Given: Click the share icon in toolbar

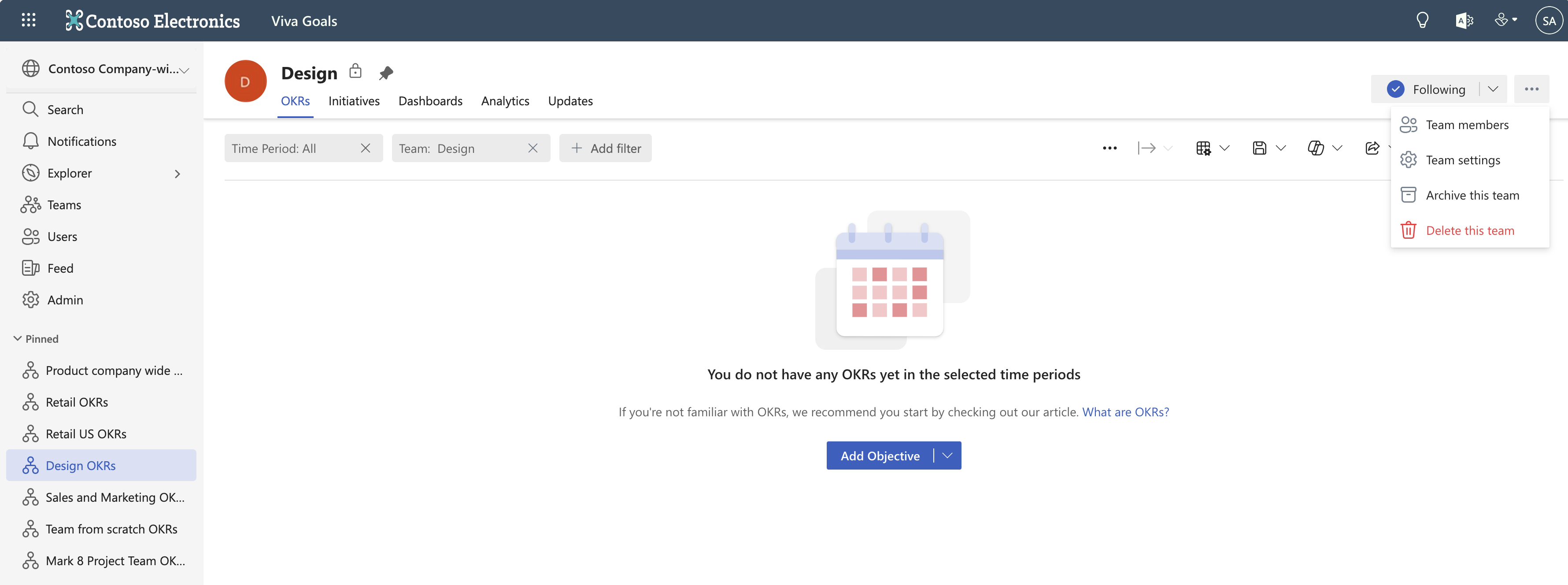Looking at the screenshot, I should (x=1372, y=148).
